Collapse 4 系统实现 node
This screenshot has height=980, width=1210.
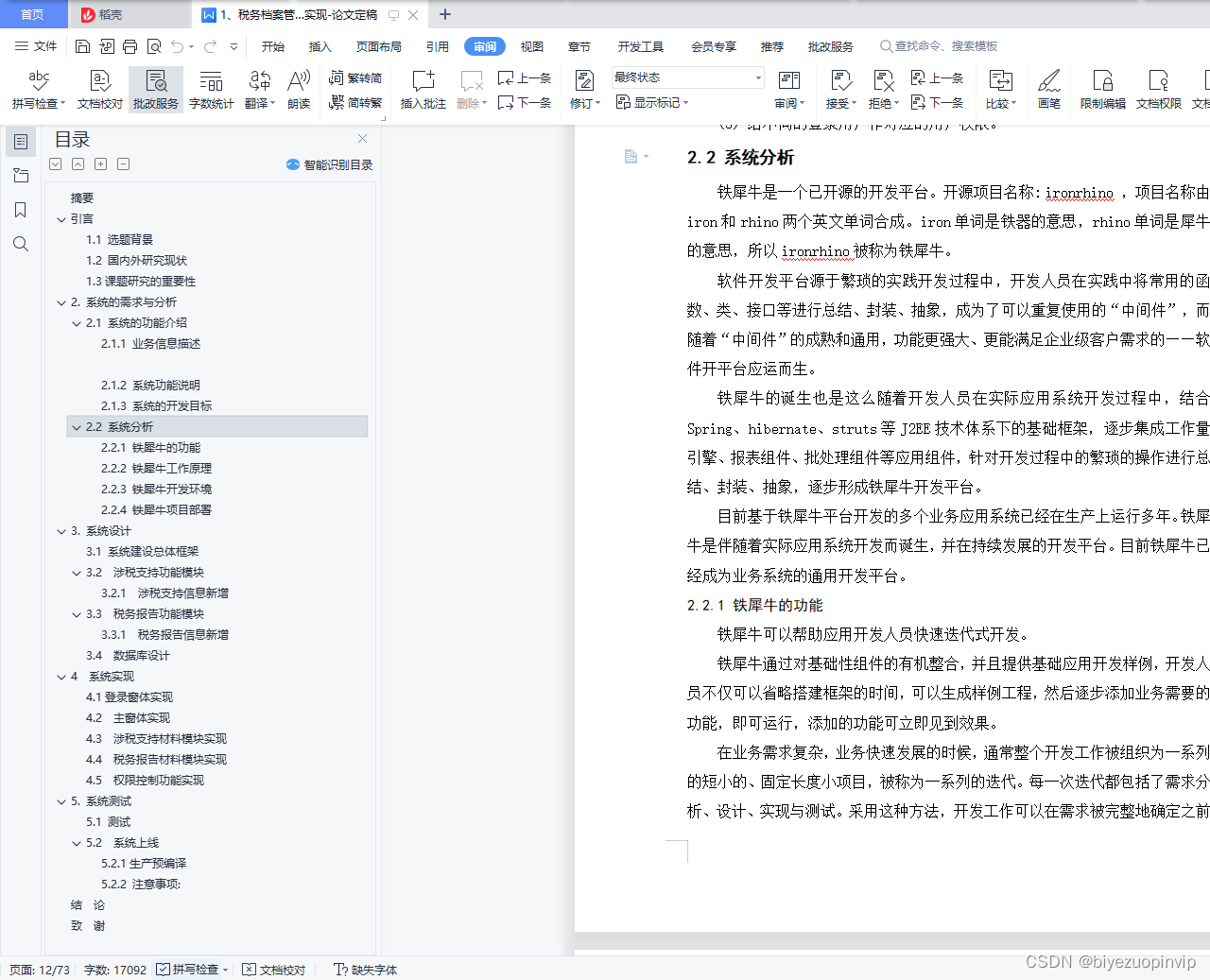(61, 677)
